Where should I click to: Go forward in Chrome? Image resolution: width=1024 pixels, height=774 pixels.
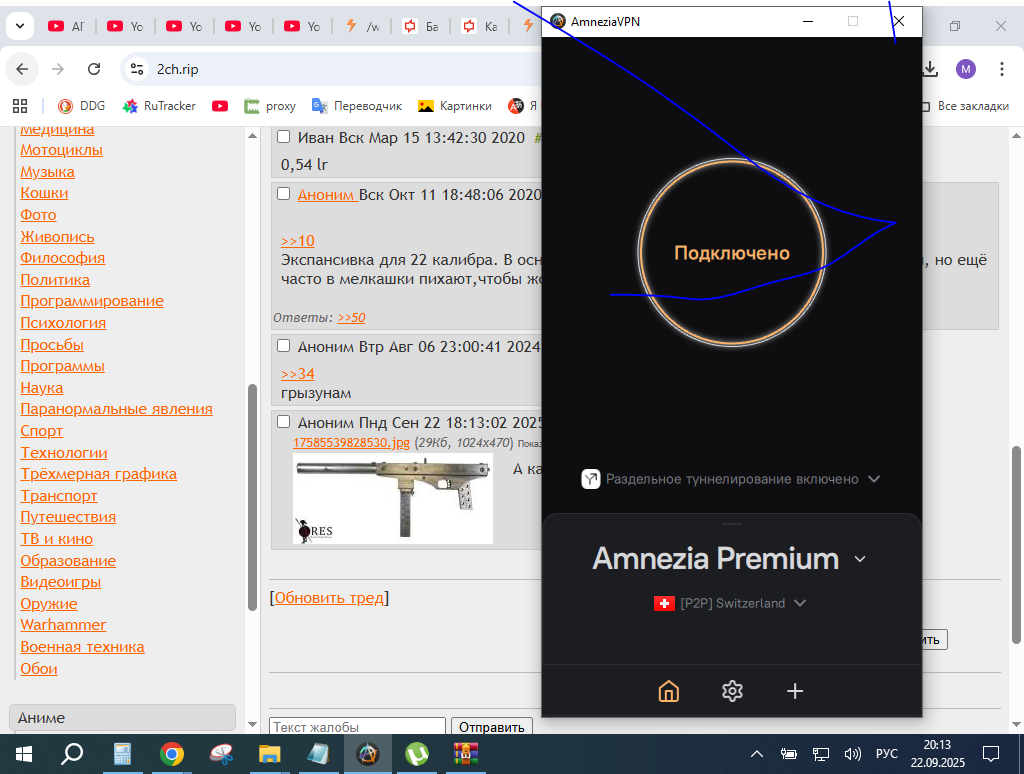click(x=58, y=69)
